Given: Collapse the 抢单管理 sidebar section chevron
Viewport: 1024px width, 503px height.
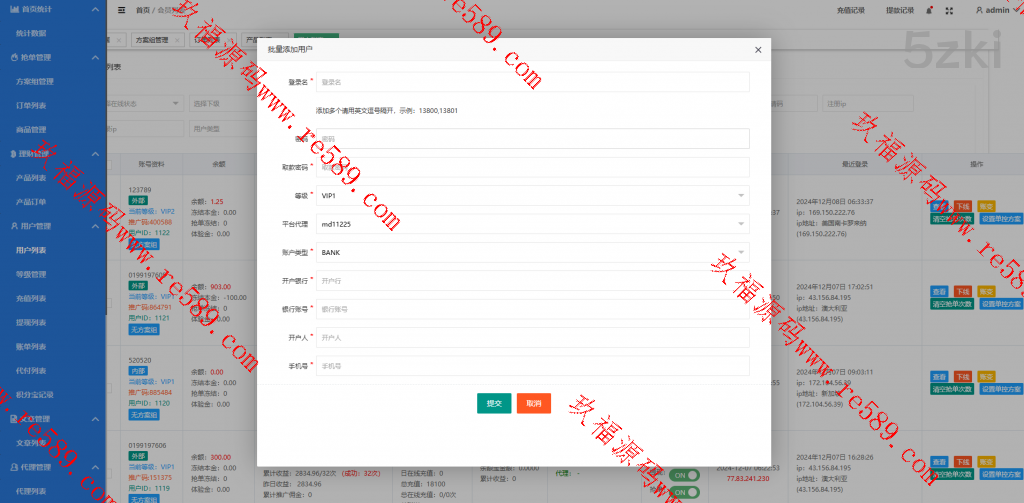Looking at the screenshot, I should click(95, 57).
